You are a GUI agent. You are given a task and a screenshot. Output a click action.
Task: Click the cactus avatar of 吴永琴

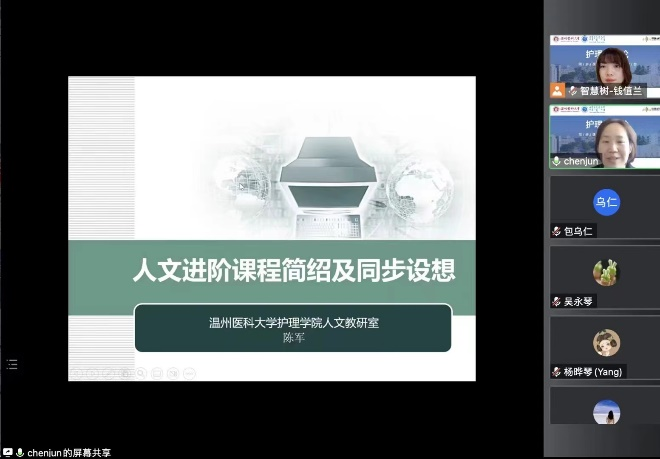[606, 272]
